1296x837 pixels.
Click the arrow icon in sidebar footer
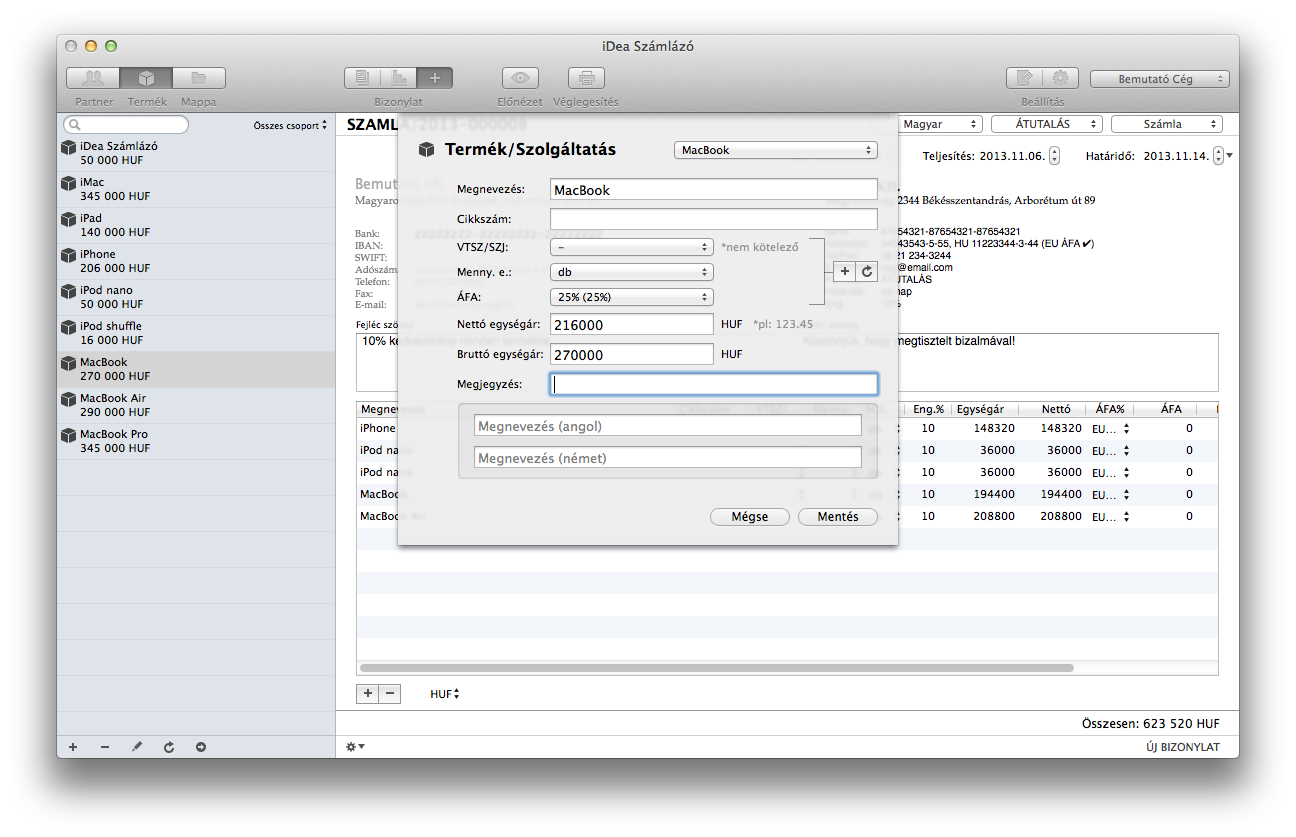coord(201,747)
